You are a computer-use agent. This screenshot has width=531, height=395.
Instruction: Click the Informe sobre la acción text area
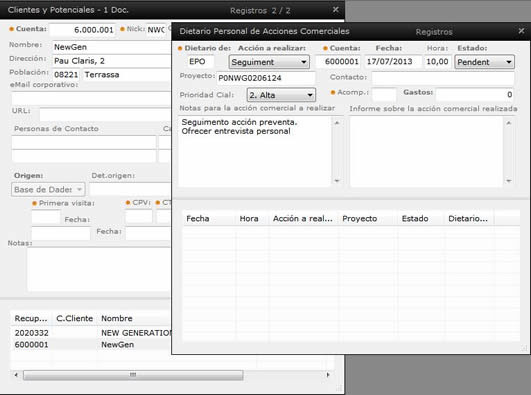426,151
